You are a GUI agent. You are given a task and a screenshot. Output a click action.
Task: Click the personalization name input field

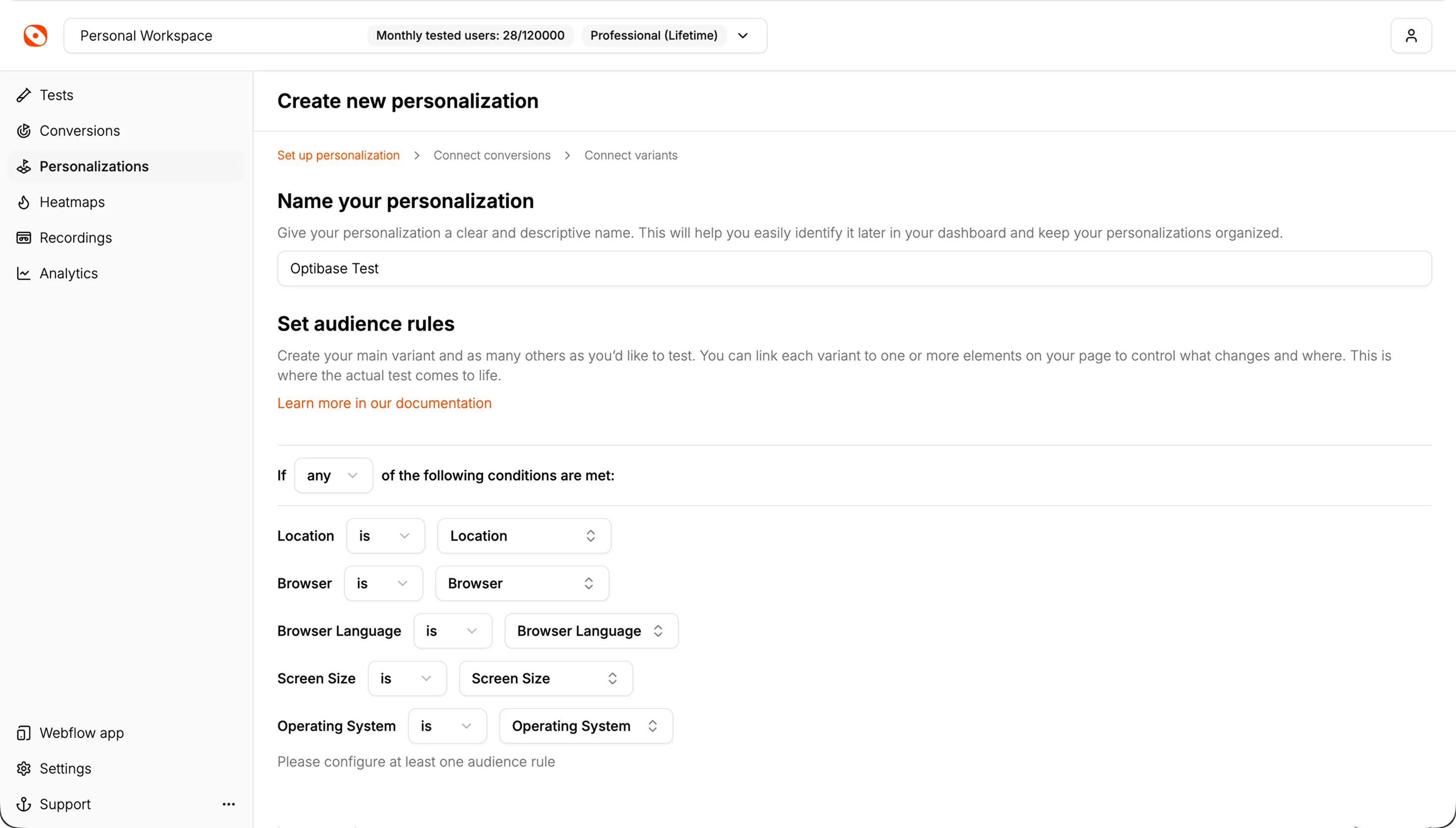tap(854, 268)
